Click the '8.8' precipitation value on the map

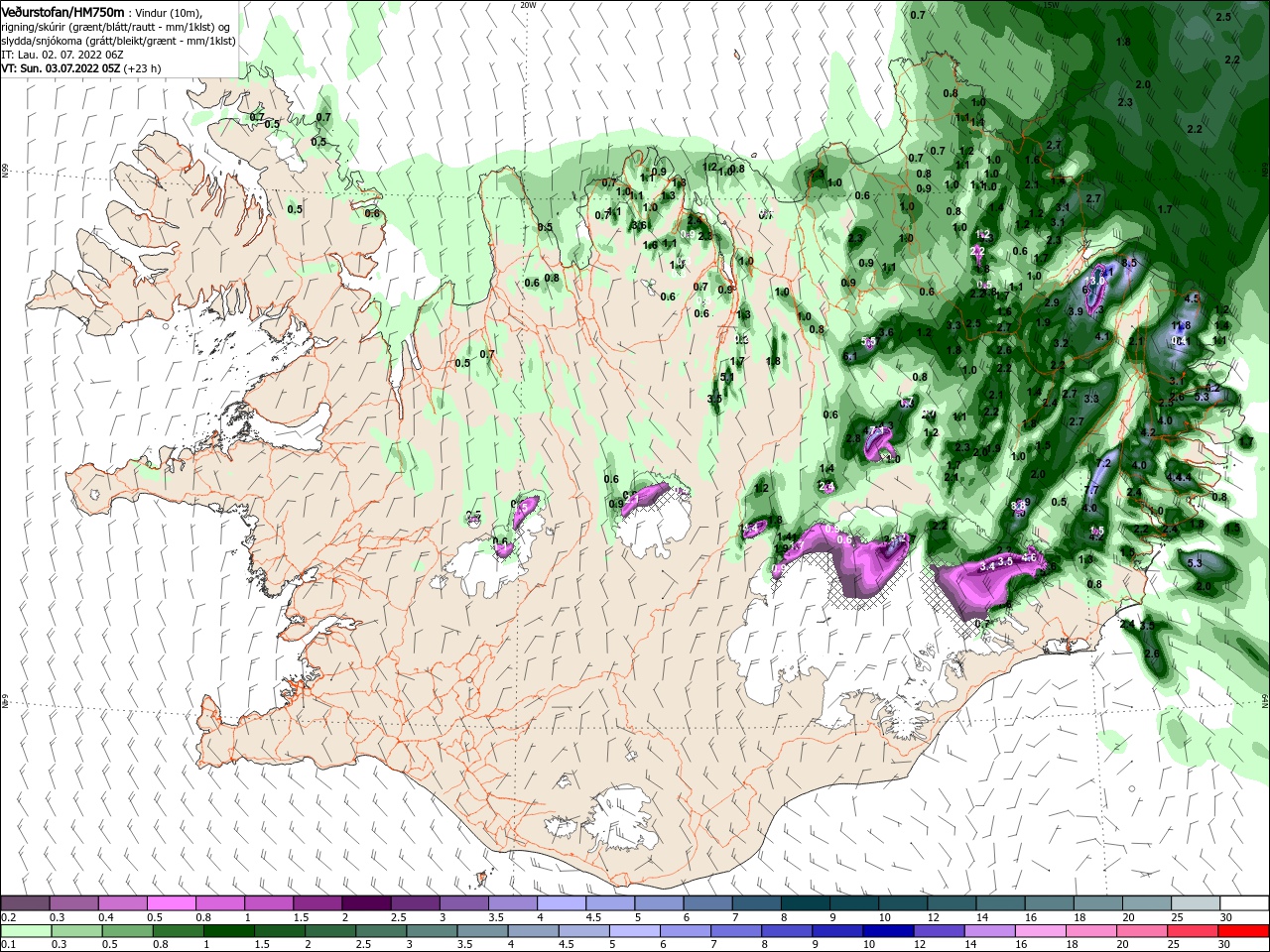point(1018,505)
